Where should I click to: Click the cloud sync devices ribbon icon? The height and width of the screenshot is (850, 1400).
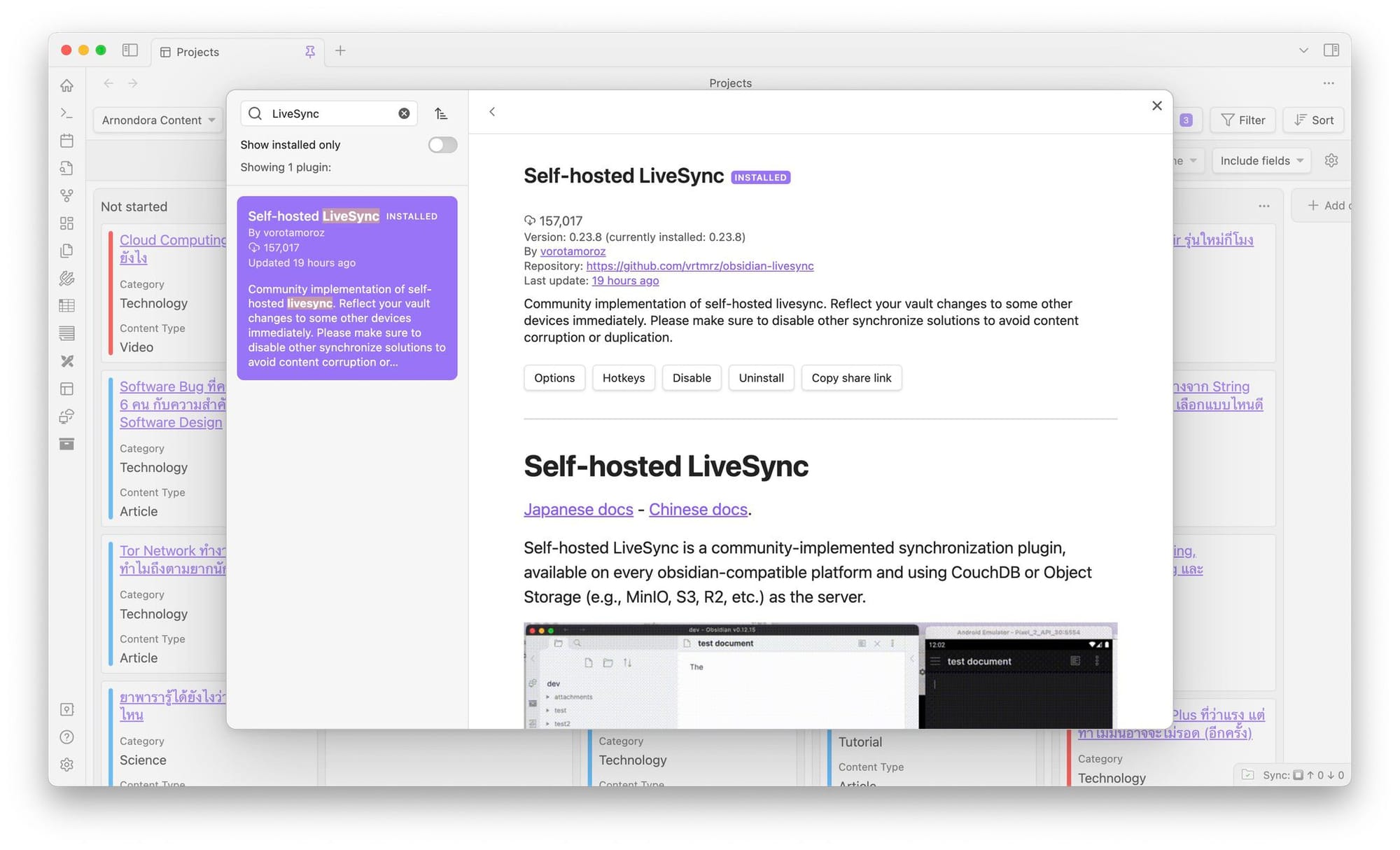coord(66,417)
